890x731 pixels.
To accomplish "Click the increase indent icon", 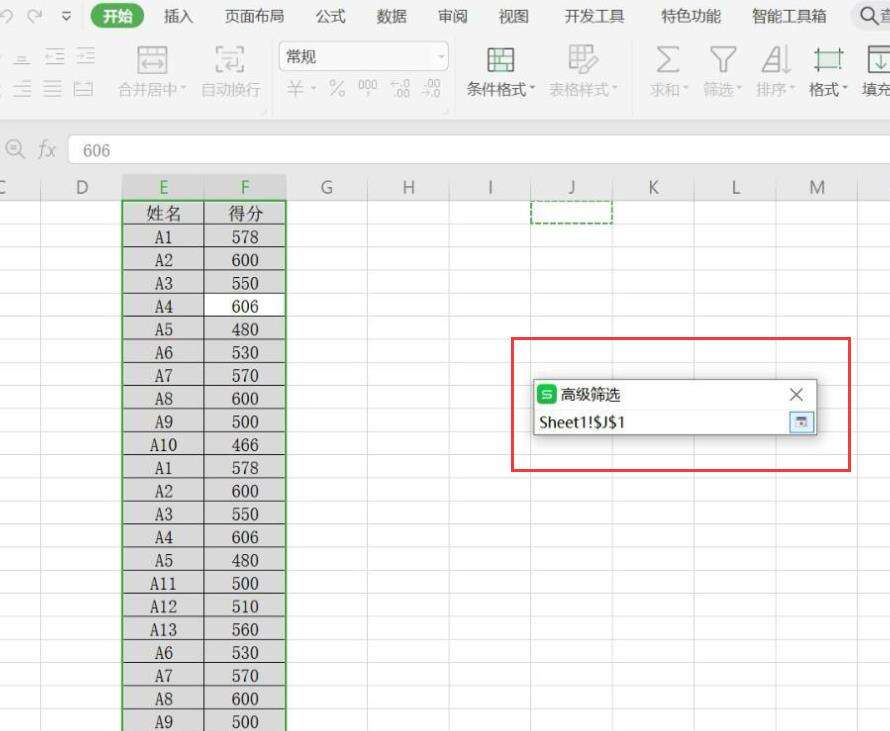I will coord(86,57).
